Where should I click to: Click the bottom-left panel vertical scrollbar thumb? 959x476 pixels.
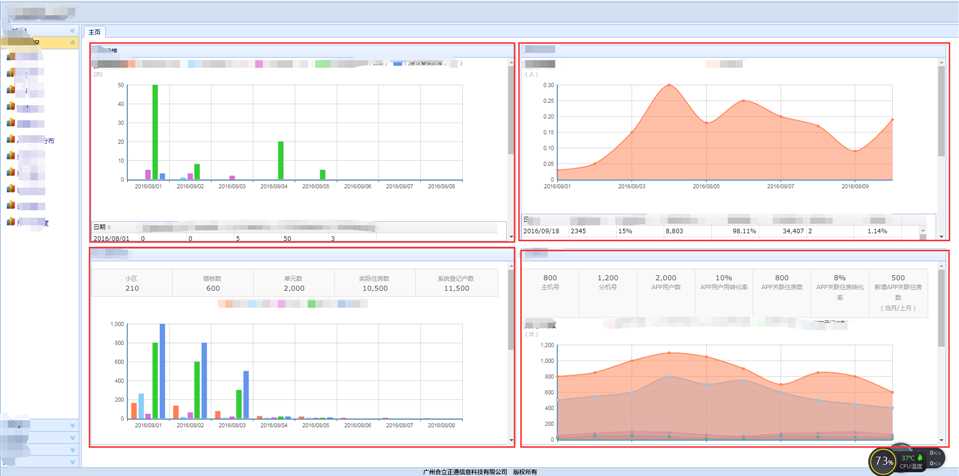point(511,310)
